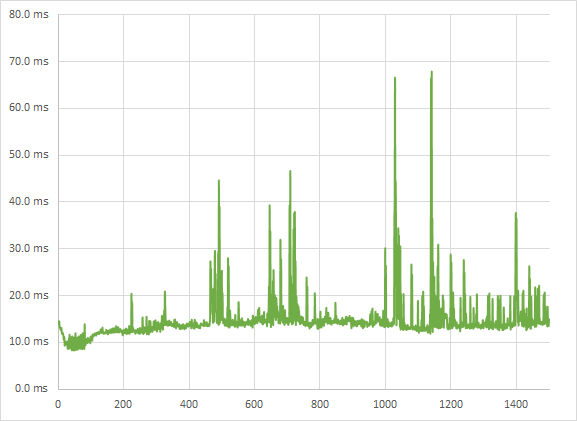Click the 1400 x-axis label

(x=516, y=404)
